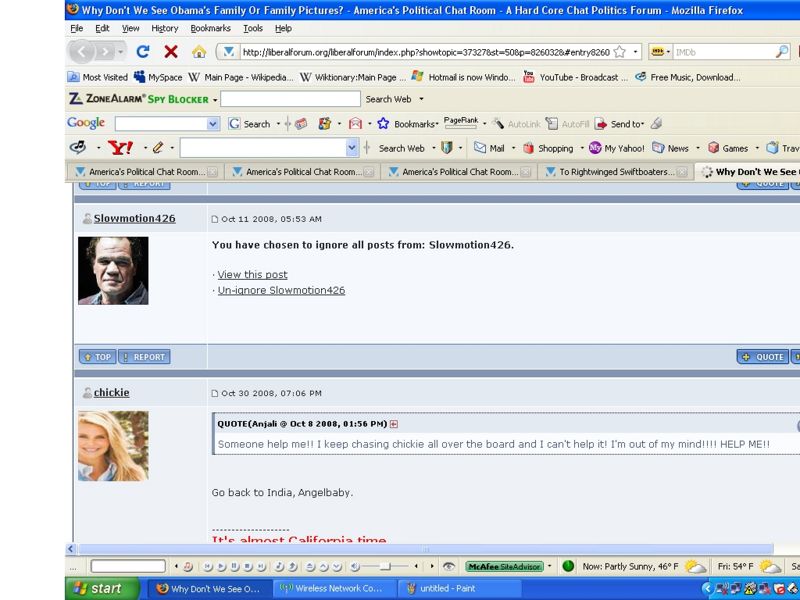The image size is (800, 600).
Task: Open Yahoo Mail from the Yahoo toolbar
Action: (488, 148)
